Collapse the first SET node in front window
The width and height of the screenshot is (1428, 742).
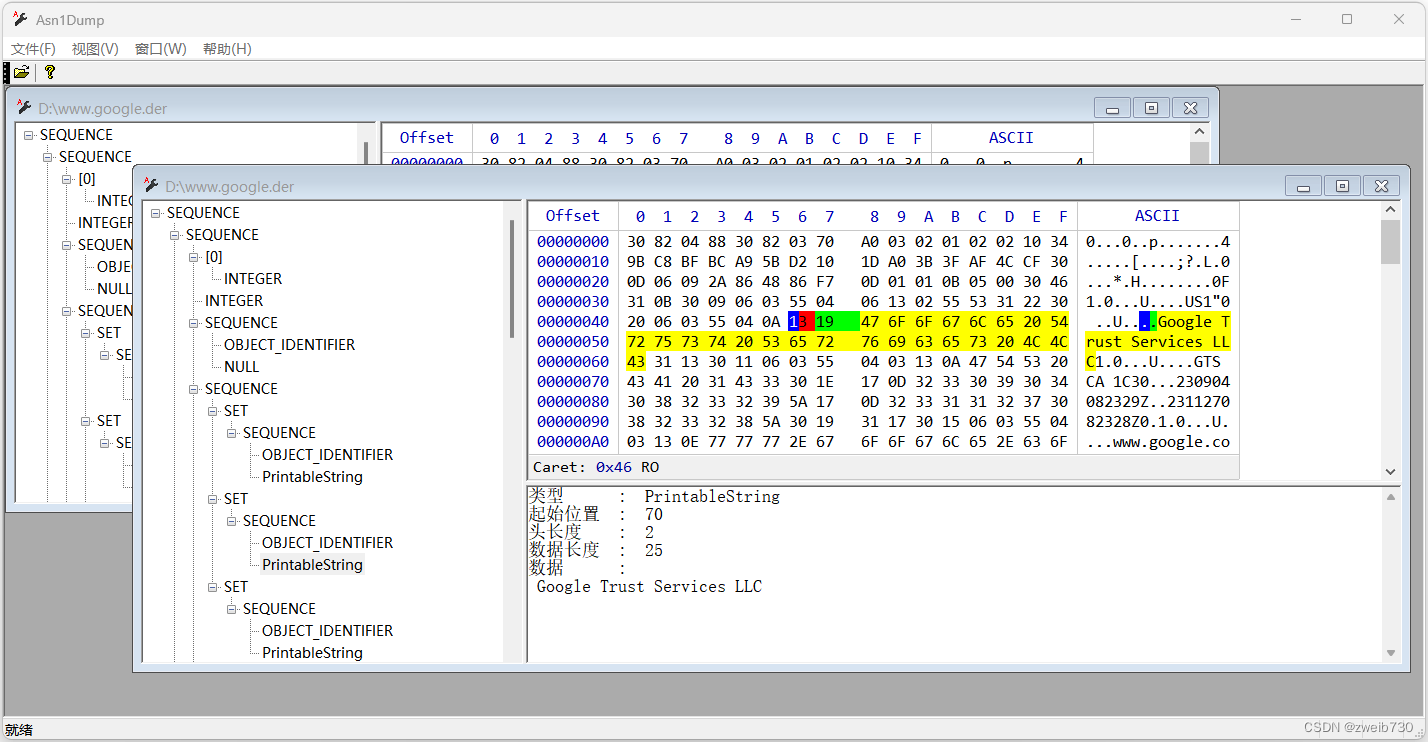213,411
